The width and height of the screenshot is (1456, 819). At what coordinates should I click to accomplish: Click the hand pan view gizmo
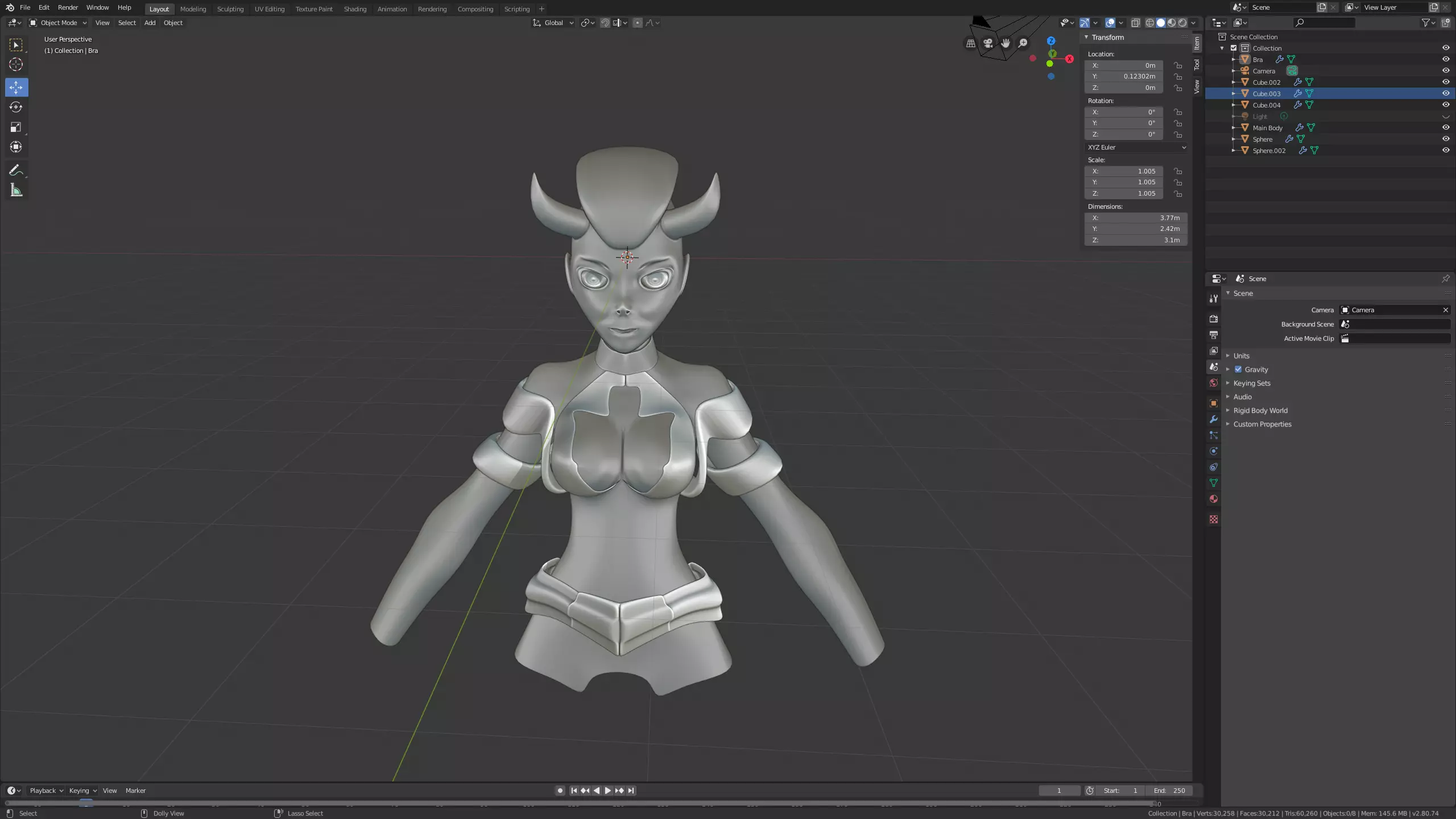point(1006,43)
